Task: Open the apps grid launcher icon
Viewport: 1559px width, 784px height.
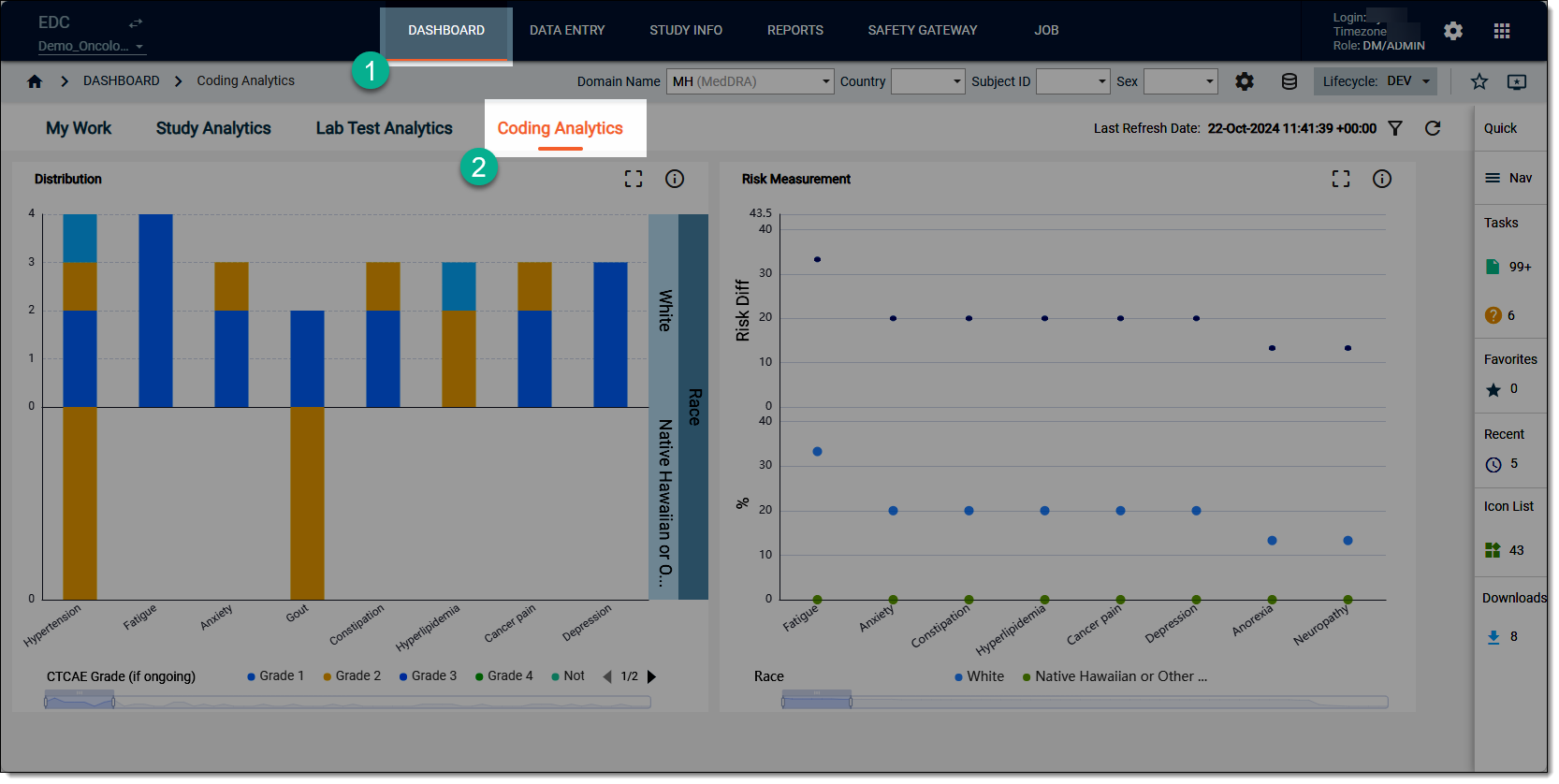Action: 1502,31
